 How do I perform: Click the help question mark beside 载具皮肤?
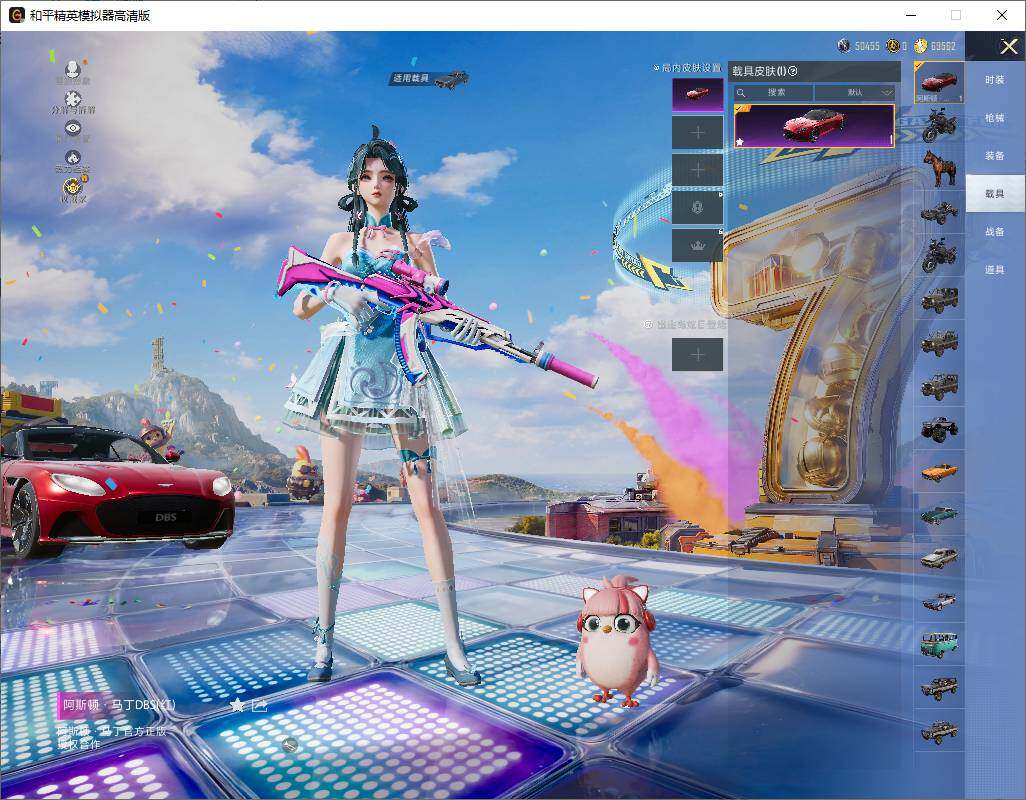793,71
